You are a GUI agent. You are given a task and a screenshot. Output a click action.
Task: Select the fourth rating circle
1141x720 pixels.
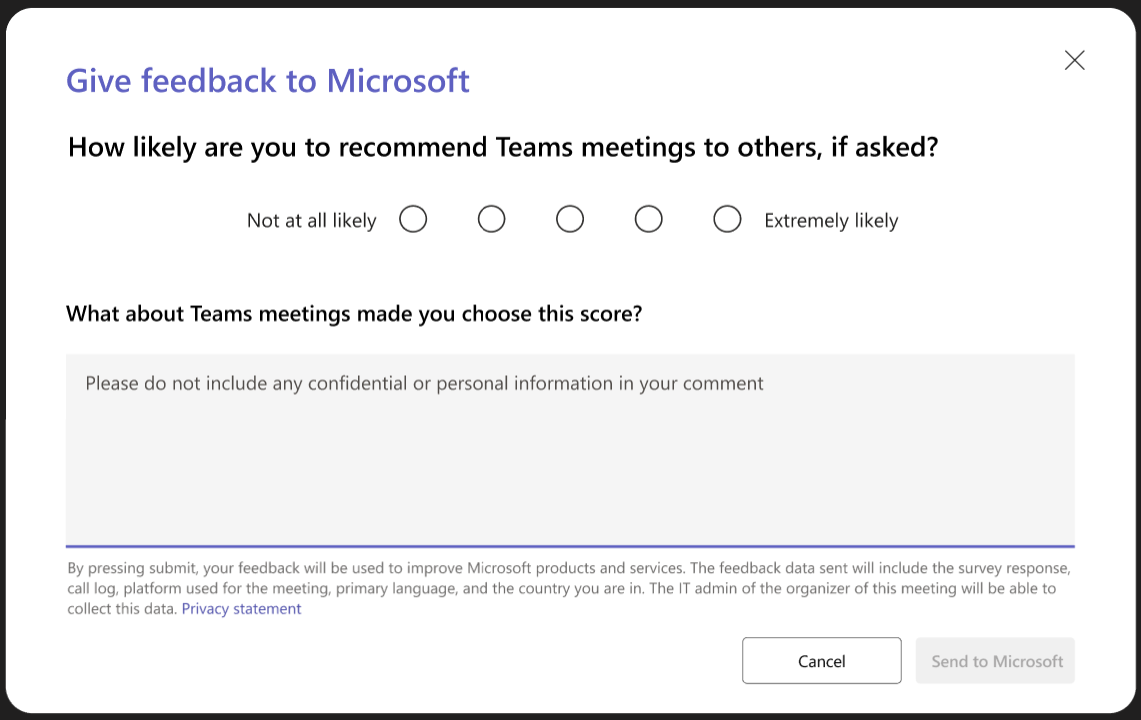click(x=648, y=219)
